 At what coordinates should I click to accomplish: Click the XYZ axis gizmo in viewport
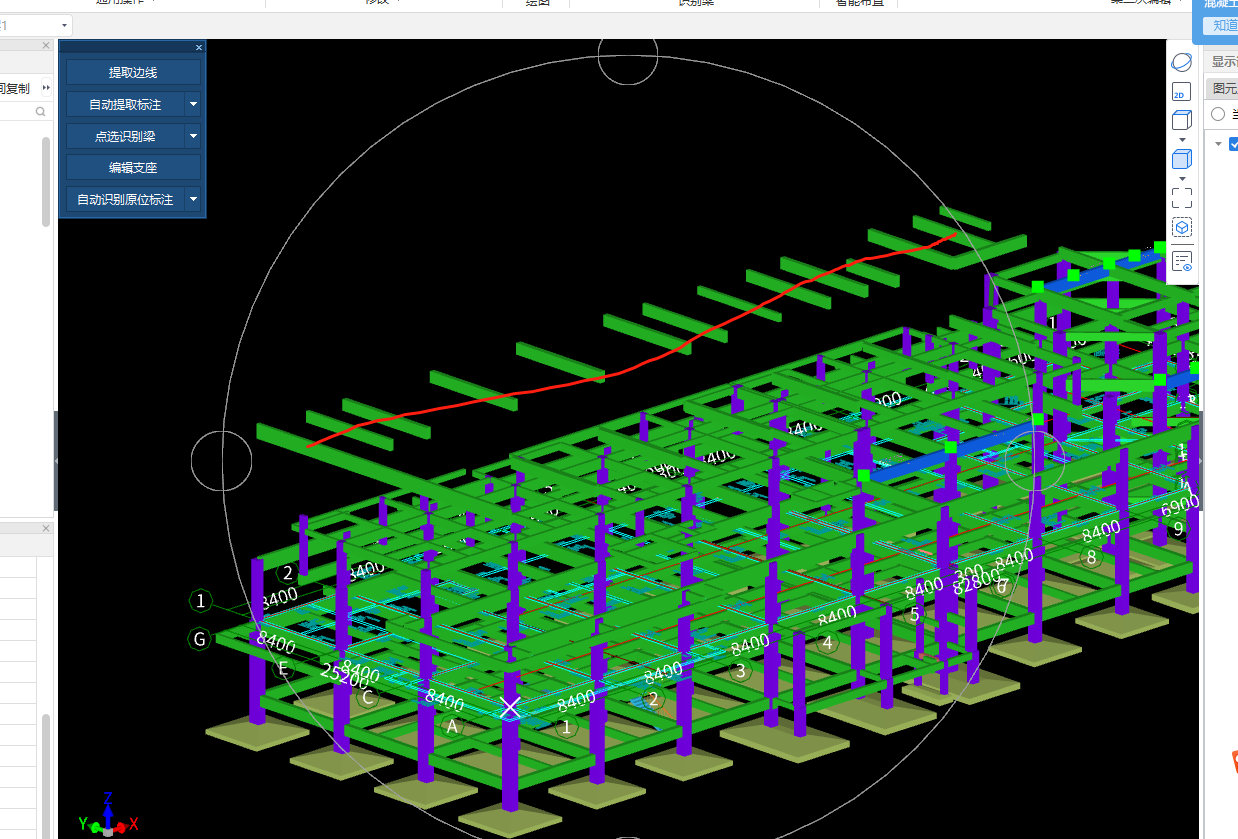107,815
